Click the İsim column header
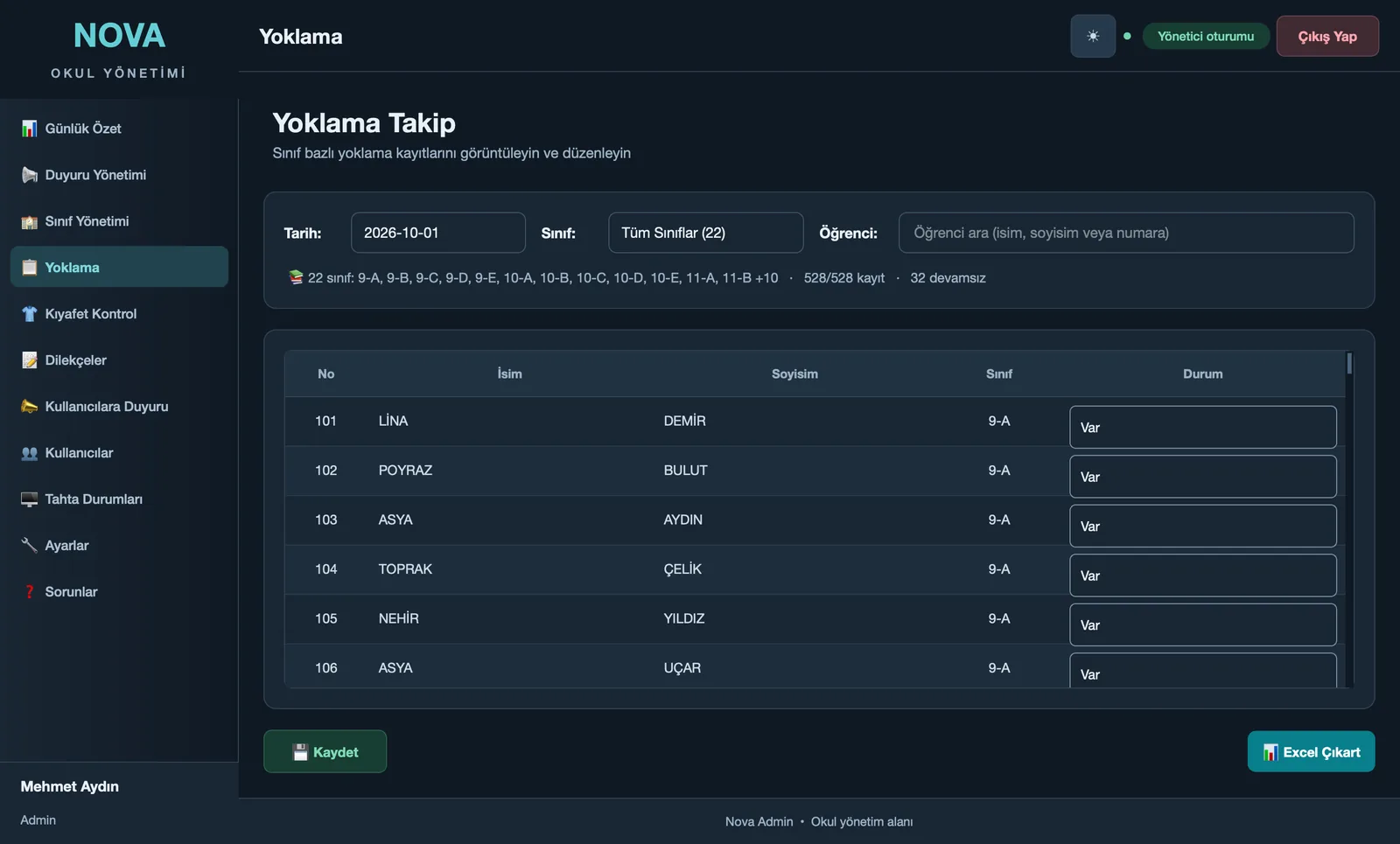The width and height of the screenshot is (1400, 844). pos(509,373)
